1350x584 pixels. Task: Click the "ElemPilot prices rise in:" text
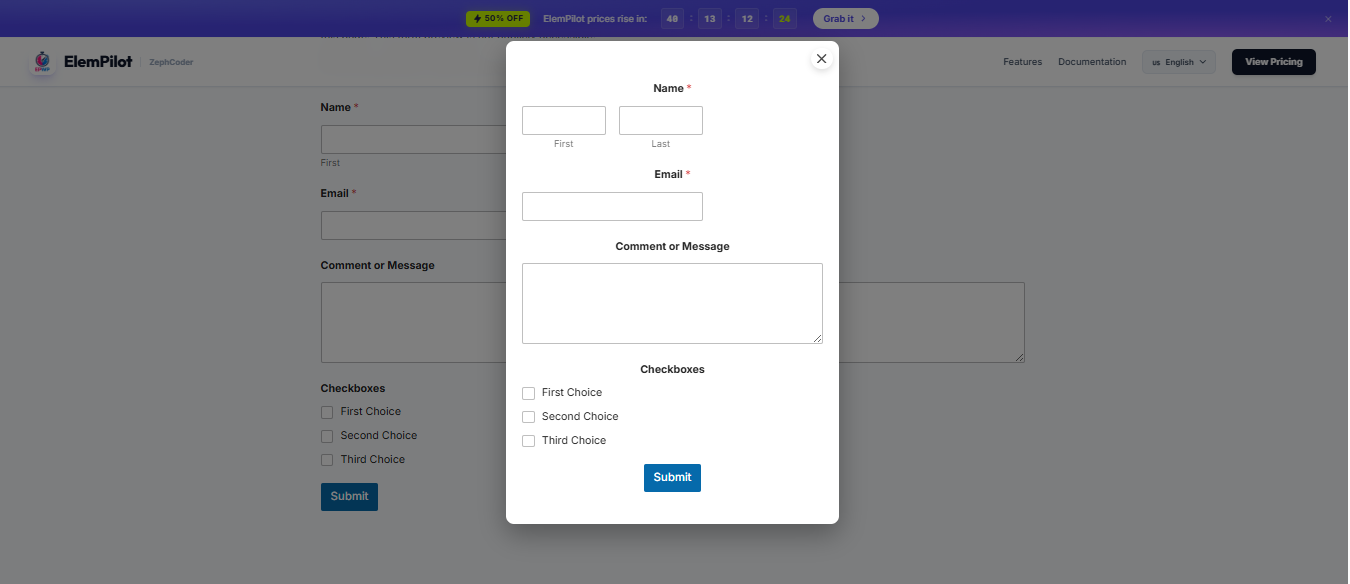[x=595, y=19]
